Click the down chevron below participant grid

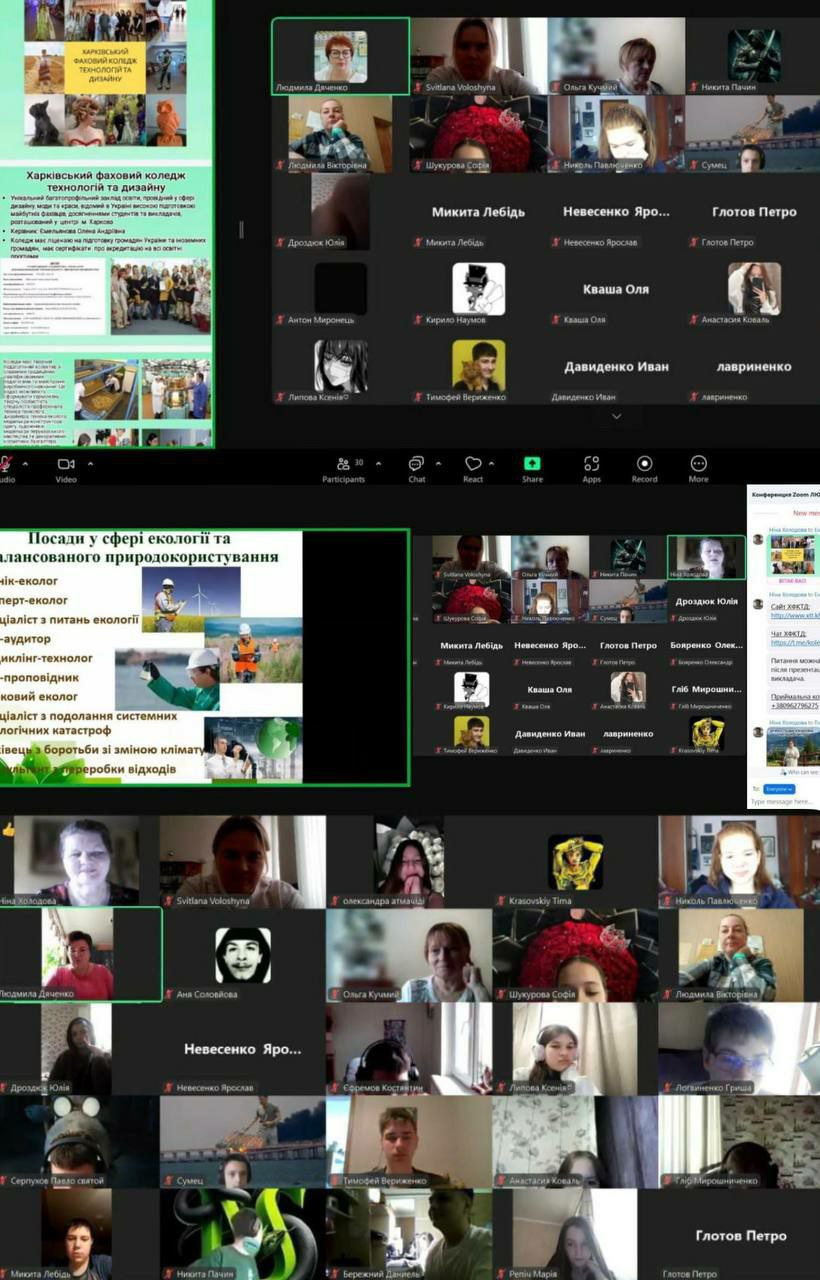tap(616, 417)
